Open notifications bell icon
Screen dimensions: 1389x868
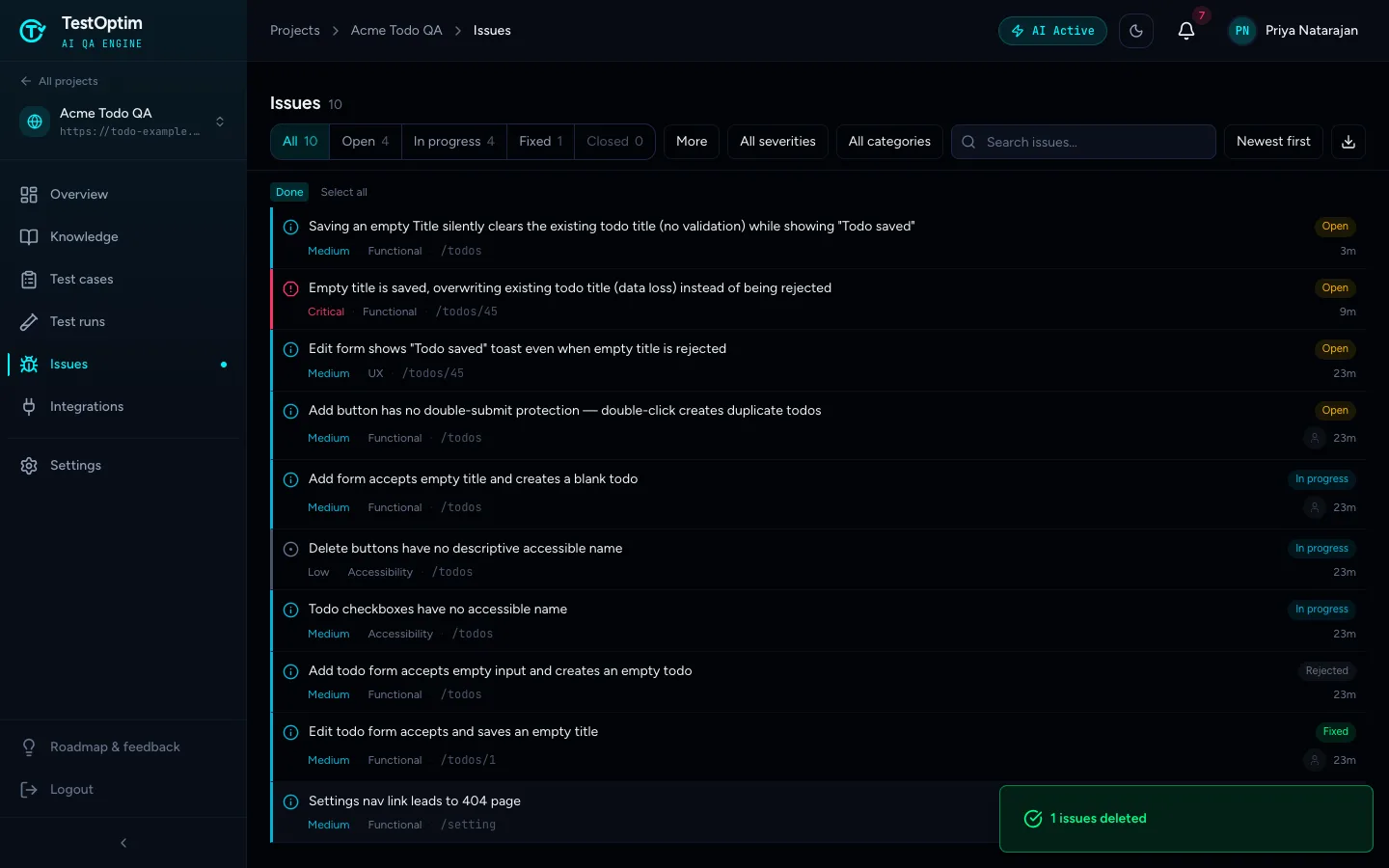[x=1186, y=31]
